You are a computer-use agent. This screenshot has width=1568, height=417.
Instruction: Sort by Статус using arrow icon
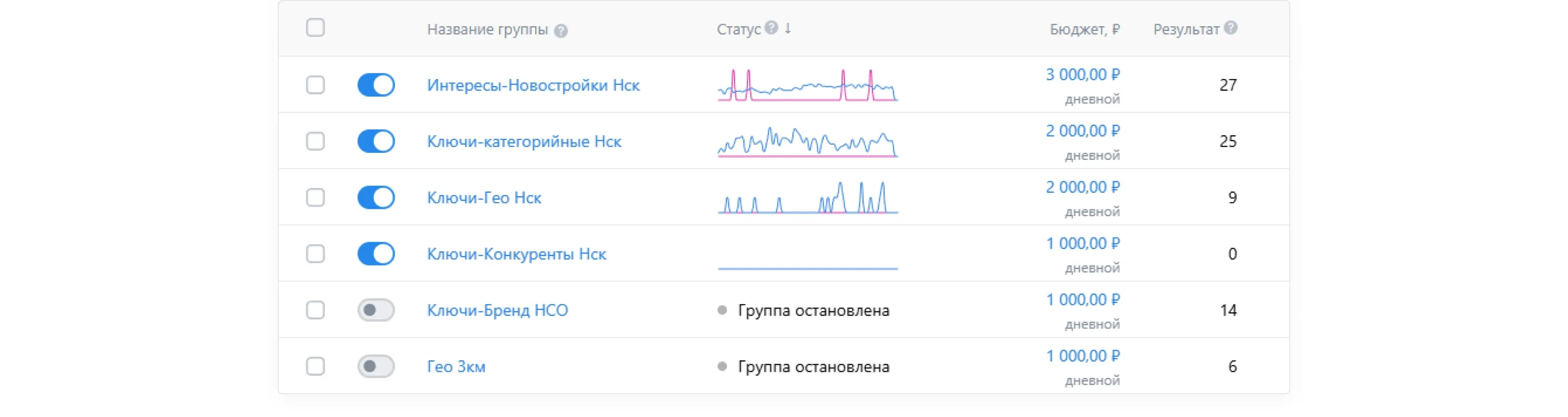click(x=788, y=28)
